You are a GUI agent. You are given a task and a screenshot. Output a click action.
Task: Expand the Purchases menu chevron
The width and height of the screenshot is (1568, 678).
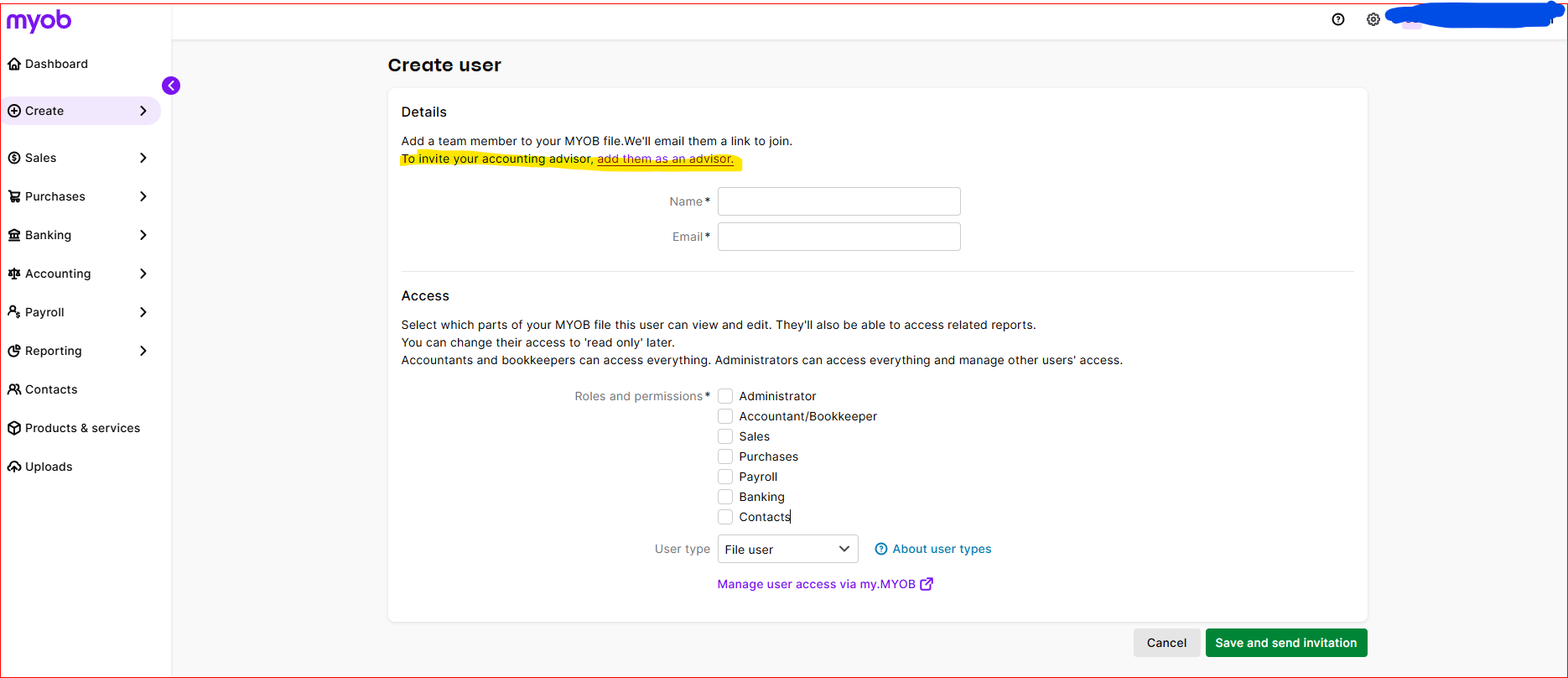pyautogui.click(x=143, y=196)
